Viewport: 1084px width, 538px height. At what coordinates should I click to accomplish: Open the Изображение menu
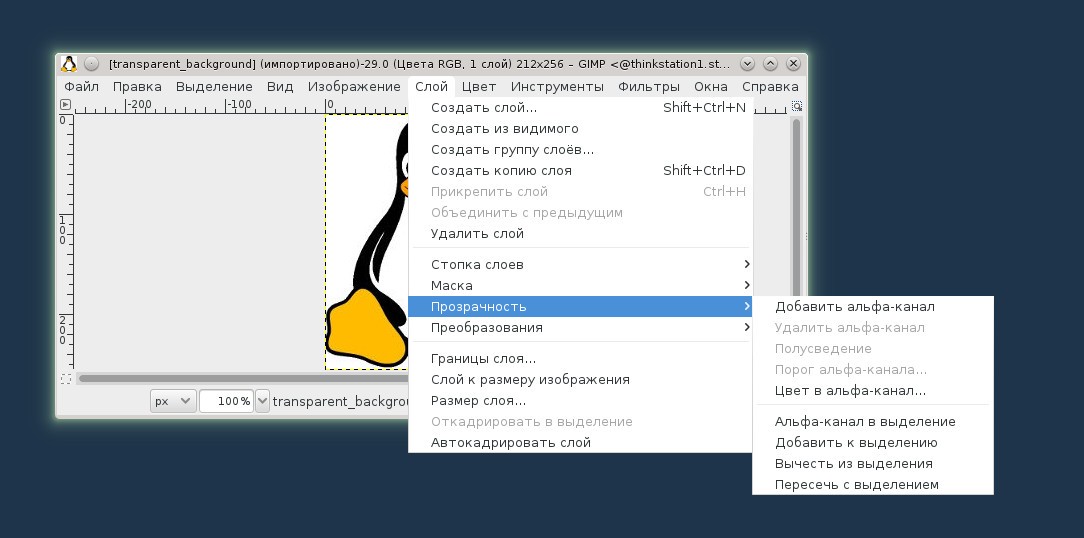point(354,86)
